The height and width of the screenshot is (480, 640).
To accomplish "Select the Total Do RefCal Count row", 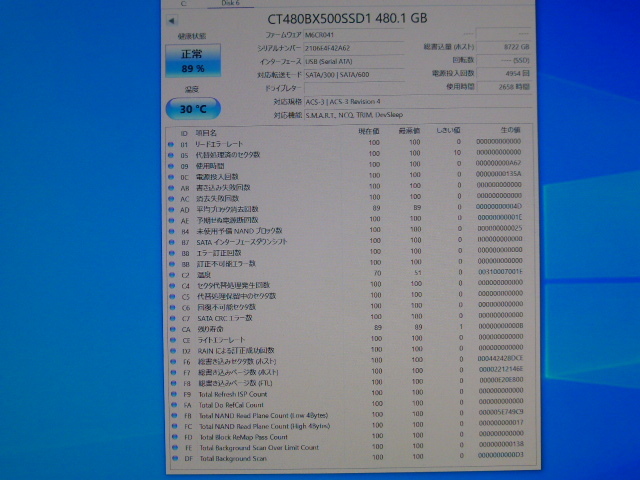I will (x=348, y=404).
